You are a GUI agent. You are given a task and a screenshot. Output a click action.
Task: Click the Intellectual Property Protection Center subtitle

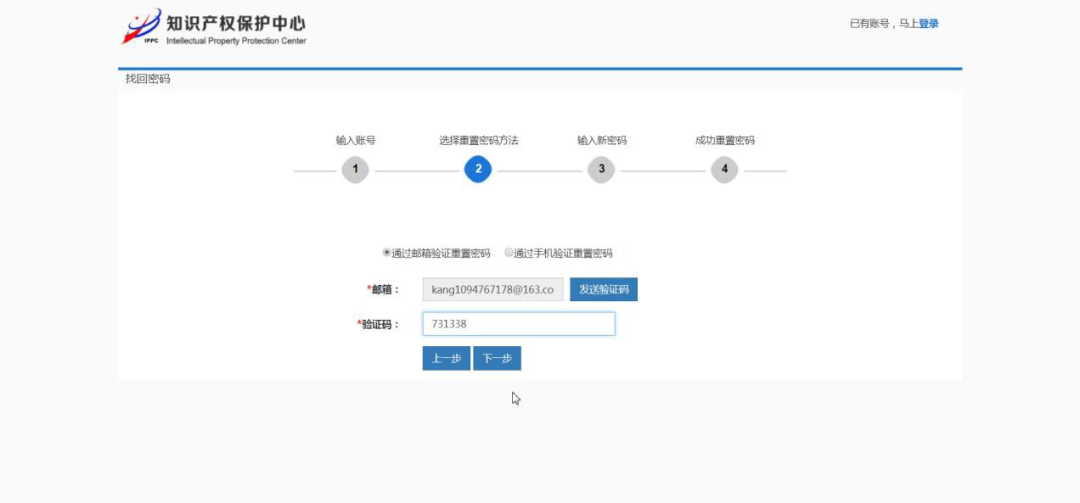(236, 42)
